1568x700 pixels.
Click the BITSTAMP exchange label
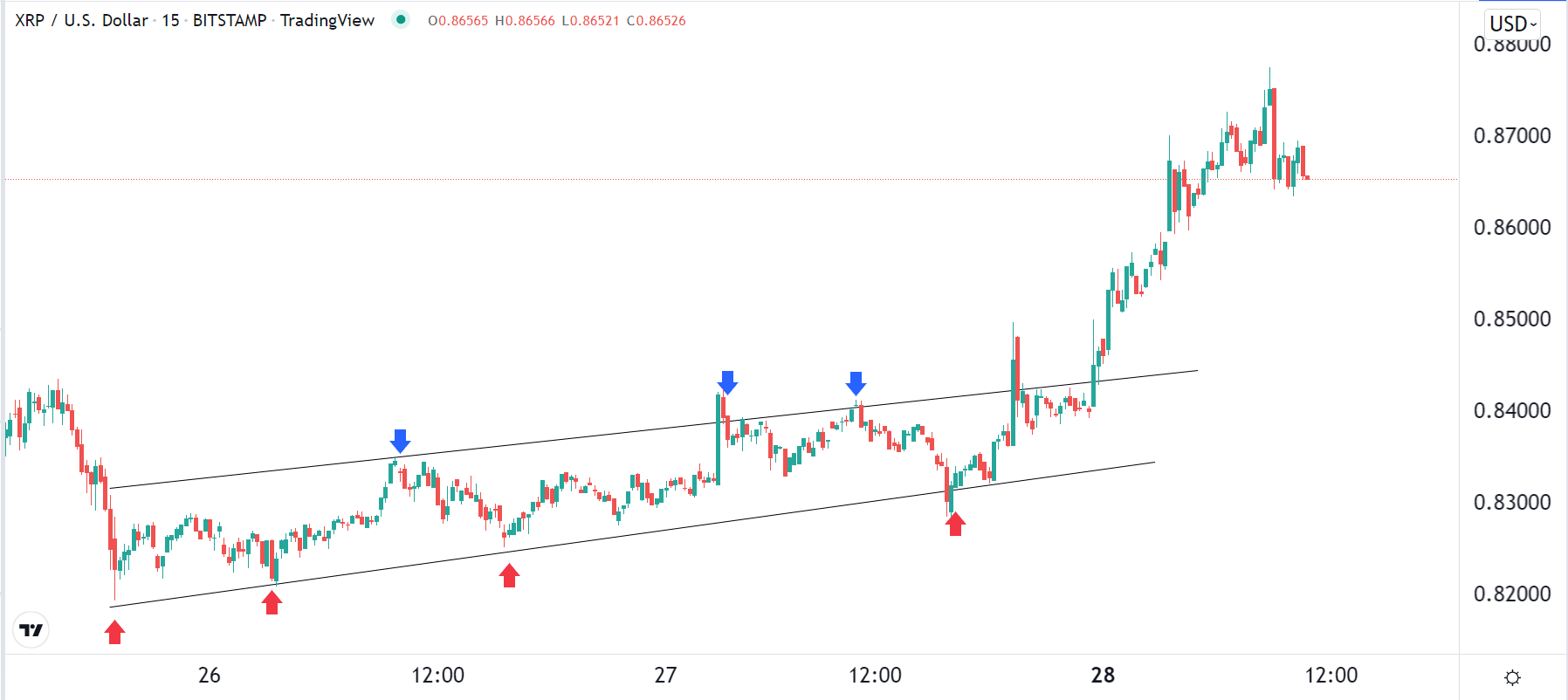click(x=230, y=20)
